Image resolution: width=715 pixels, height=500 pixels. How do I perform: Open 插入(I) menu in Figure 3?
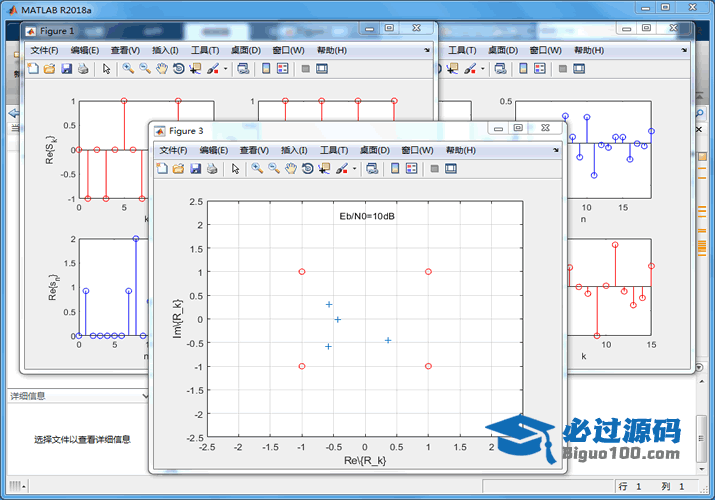[x=294, y=150]
